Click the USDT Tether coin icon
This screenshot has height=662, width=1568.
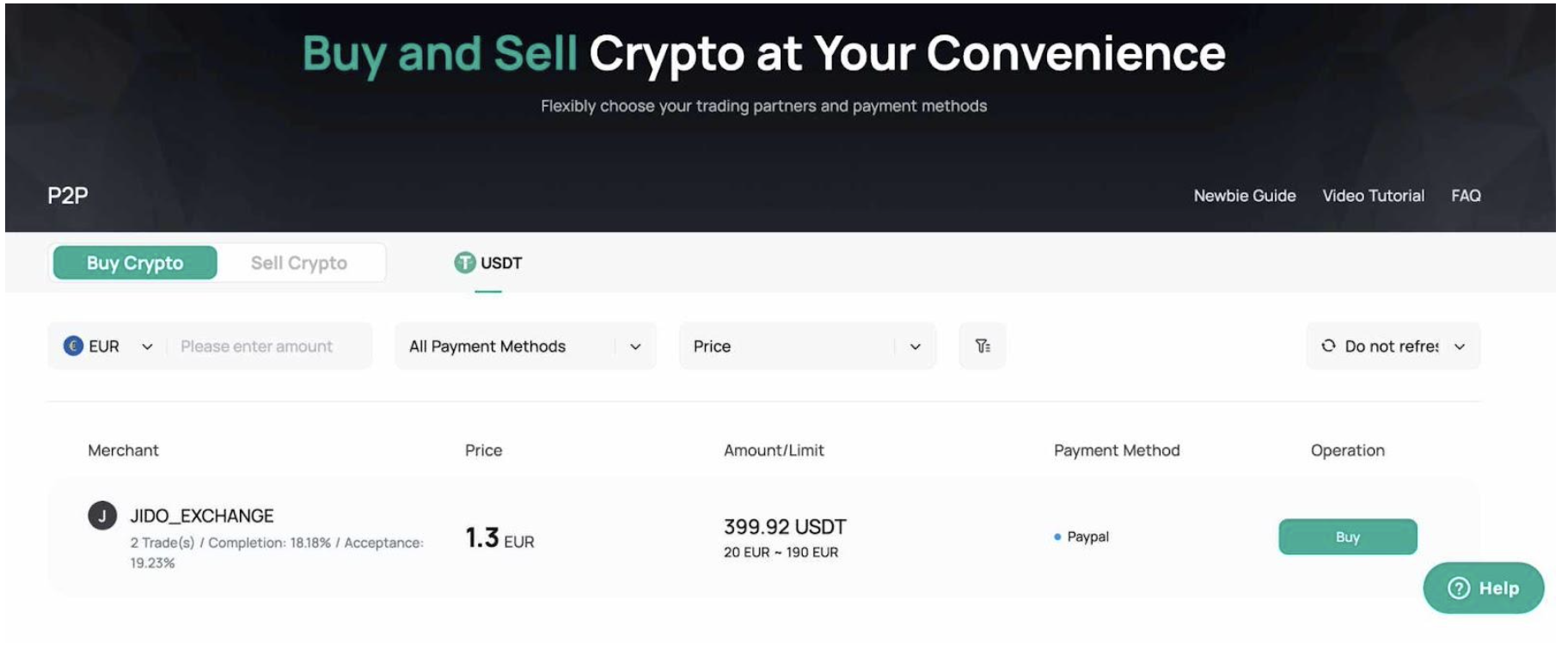point(464,263)
